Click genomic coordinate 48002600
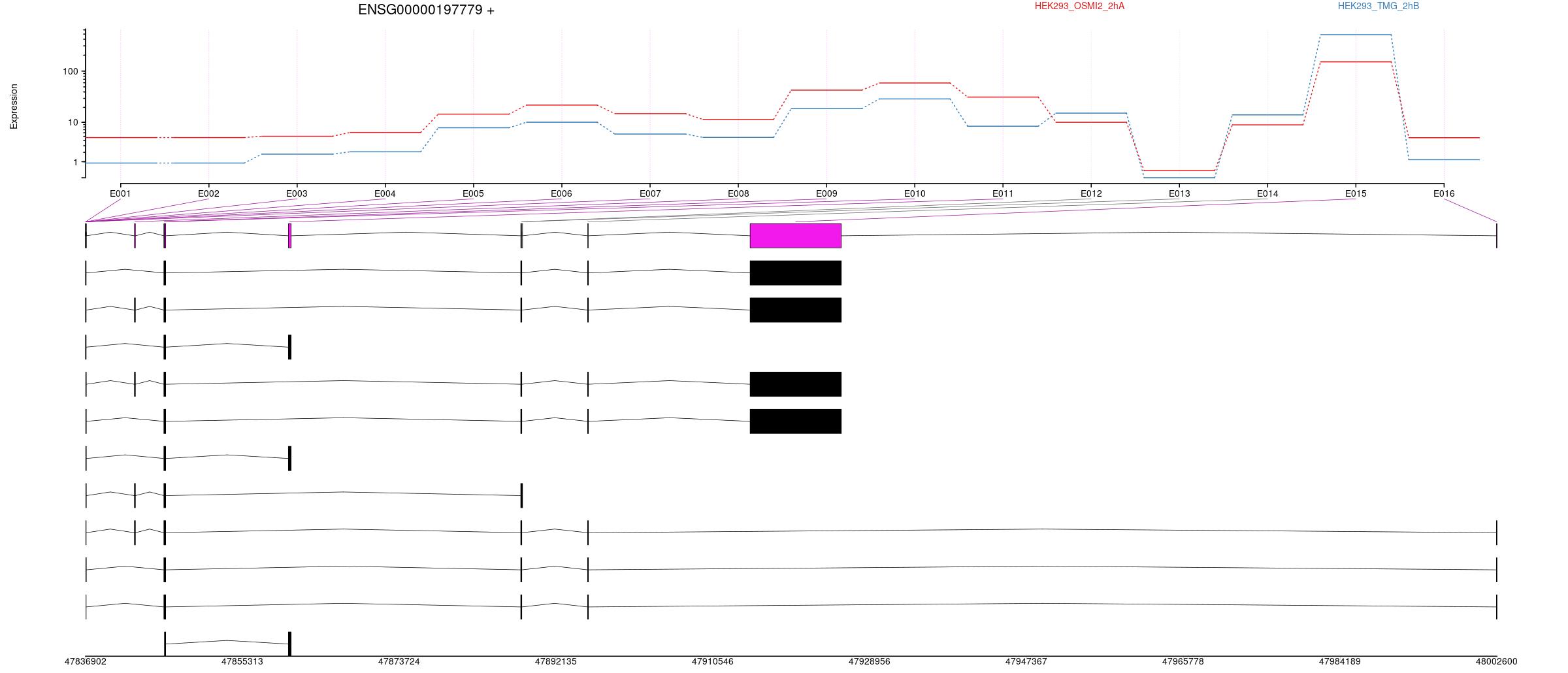 point(1497,661)
